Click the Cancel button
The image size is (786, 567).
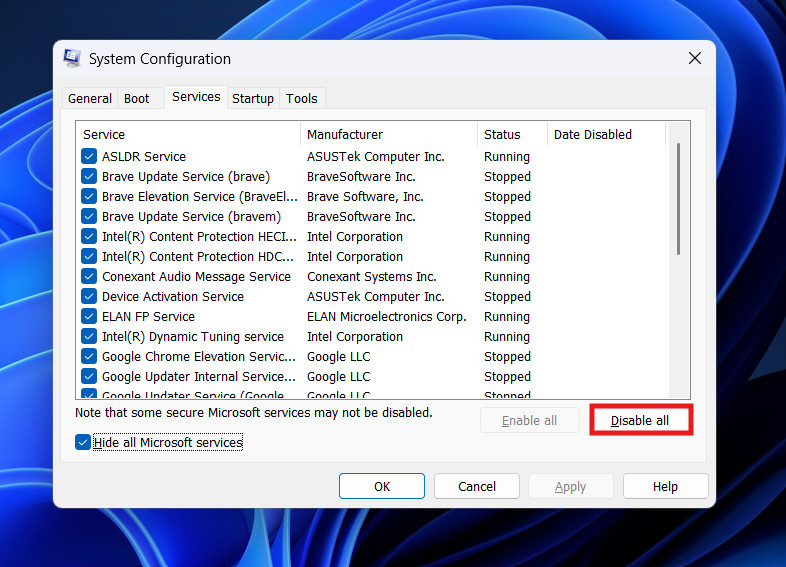(x=477, y=487)
